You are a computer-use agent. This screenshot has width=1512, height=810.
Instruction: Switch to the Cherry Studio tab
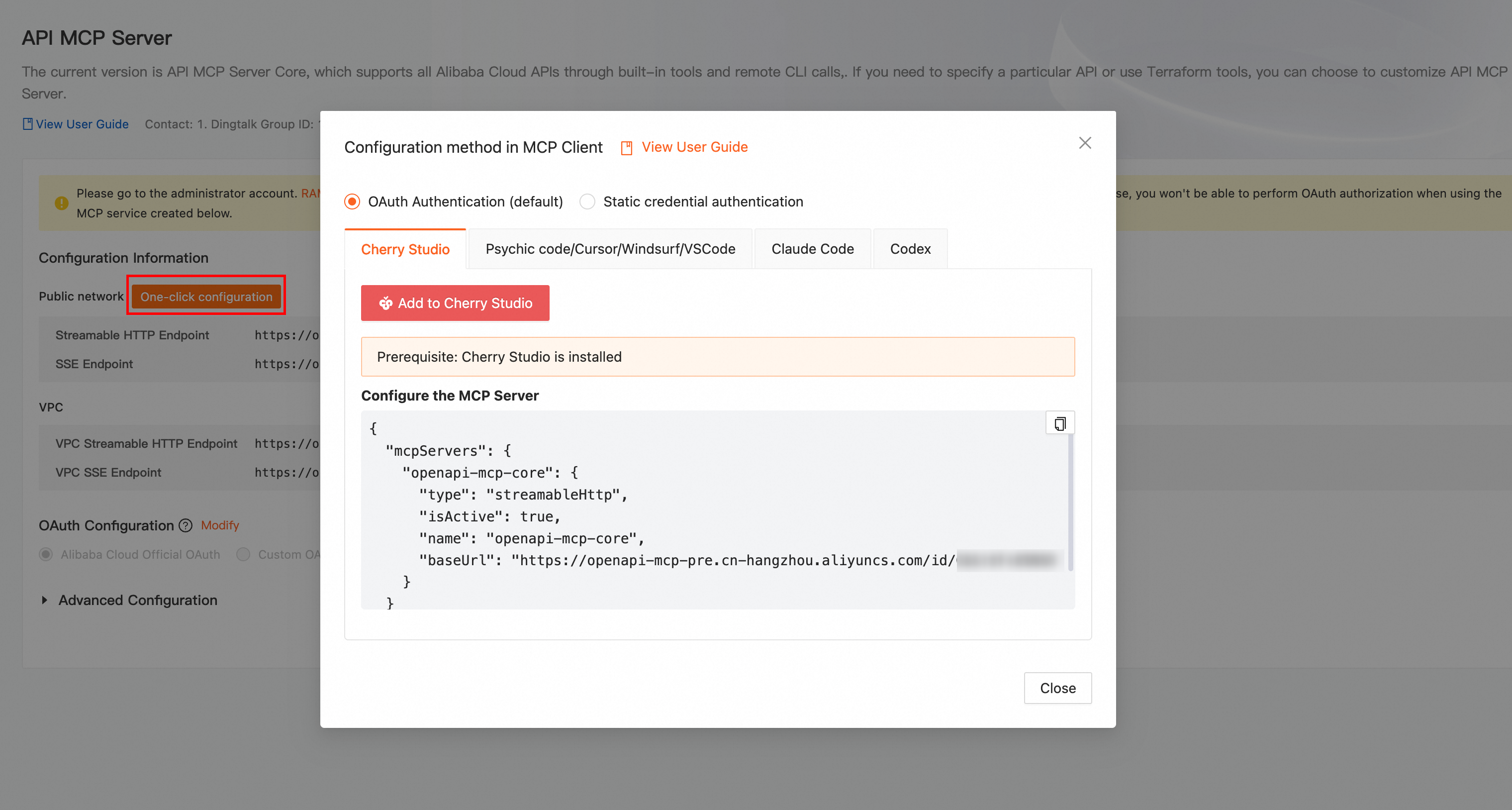pos(405,249)
